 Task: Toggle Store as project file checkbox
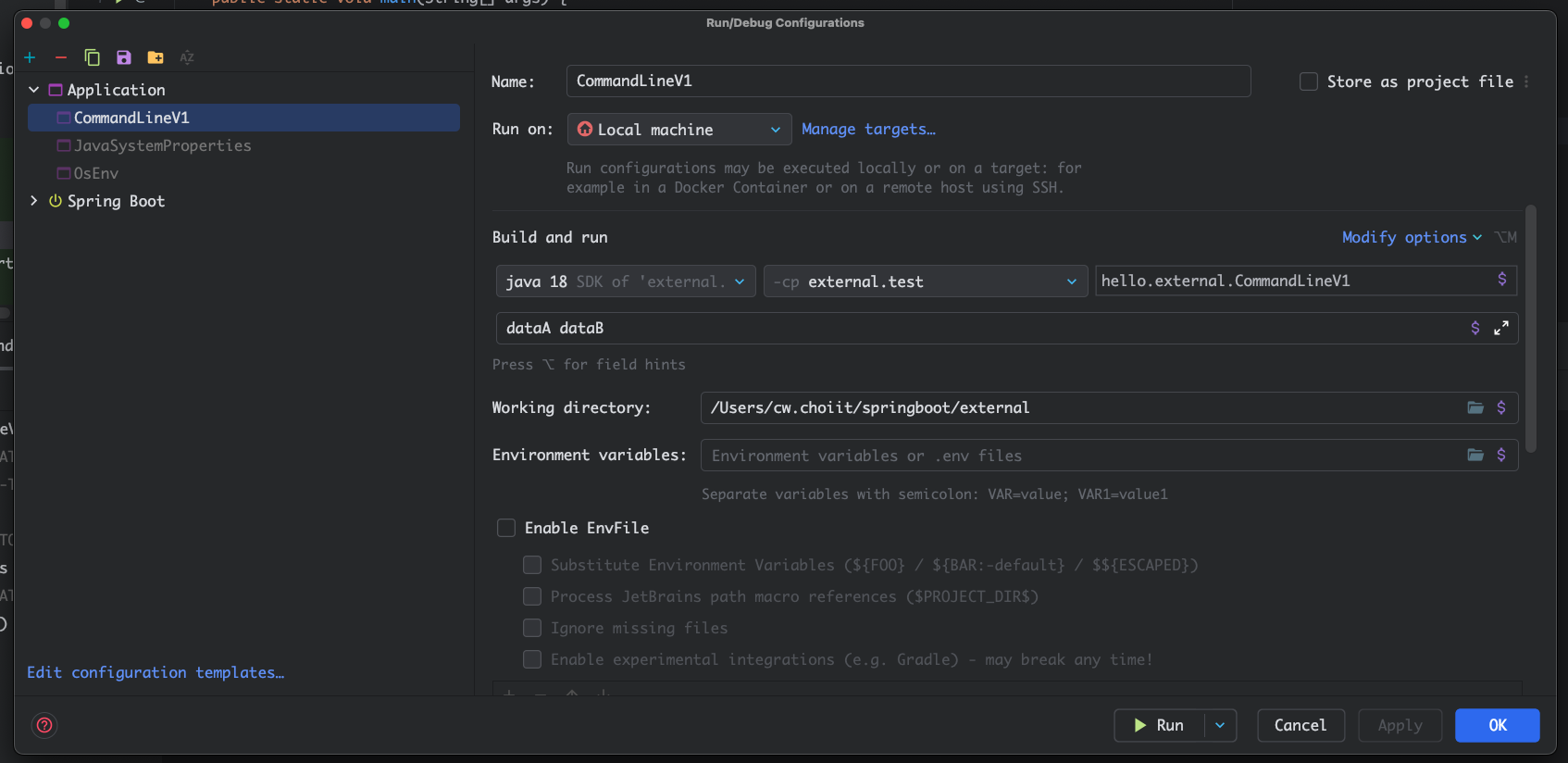click(1309, 81)
